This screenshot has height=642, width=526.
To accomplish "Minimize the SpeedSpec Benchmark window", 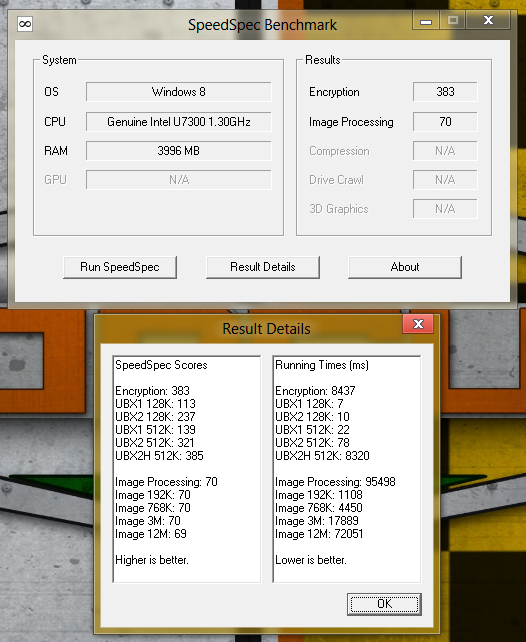I will pyautogui.click(x=426, y=21).
